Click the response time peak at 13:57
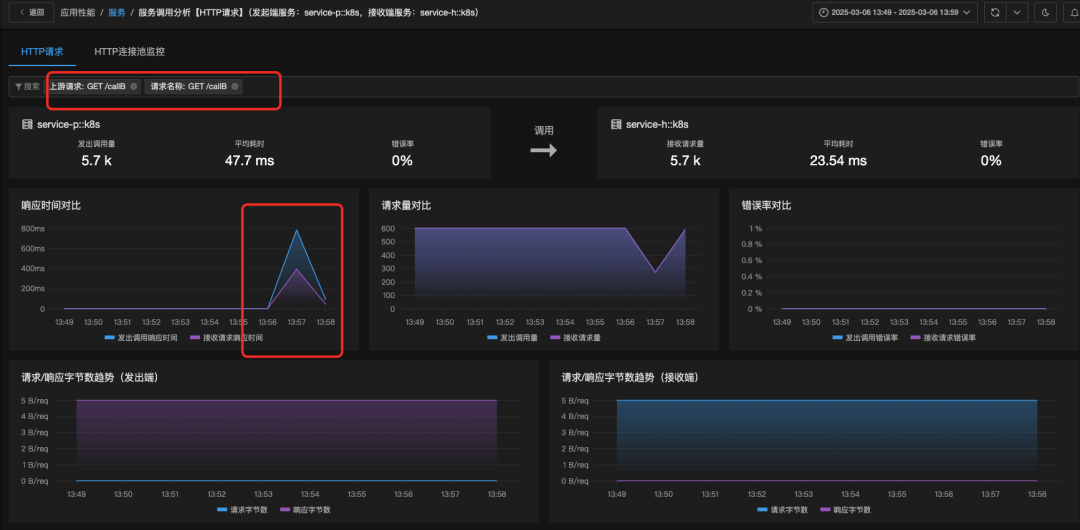1080x530 pixels. (x=297, y=231)
